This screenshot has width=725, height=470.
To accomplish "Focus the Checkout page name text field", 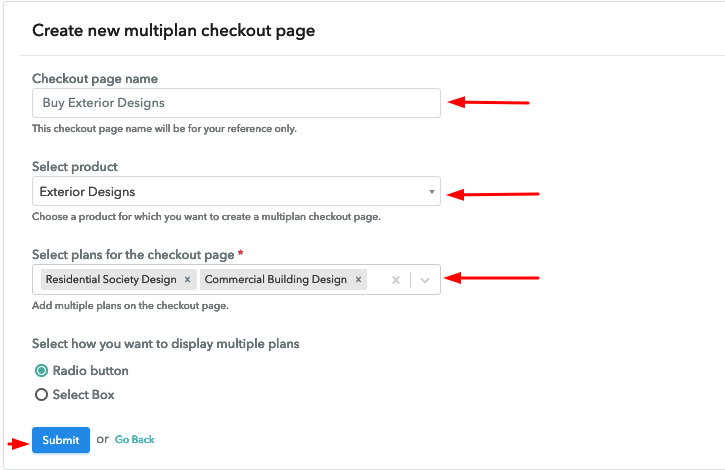I will (235, 103).
